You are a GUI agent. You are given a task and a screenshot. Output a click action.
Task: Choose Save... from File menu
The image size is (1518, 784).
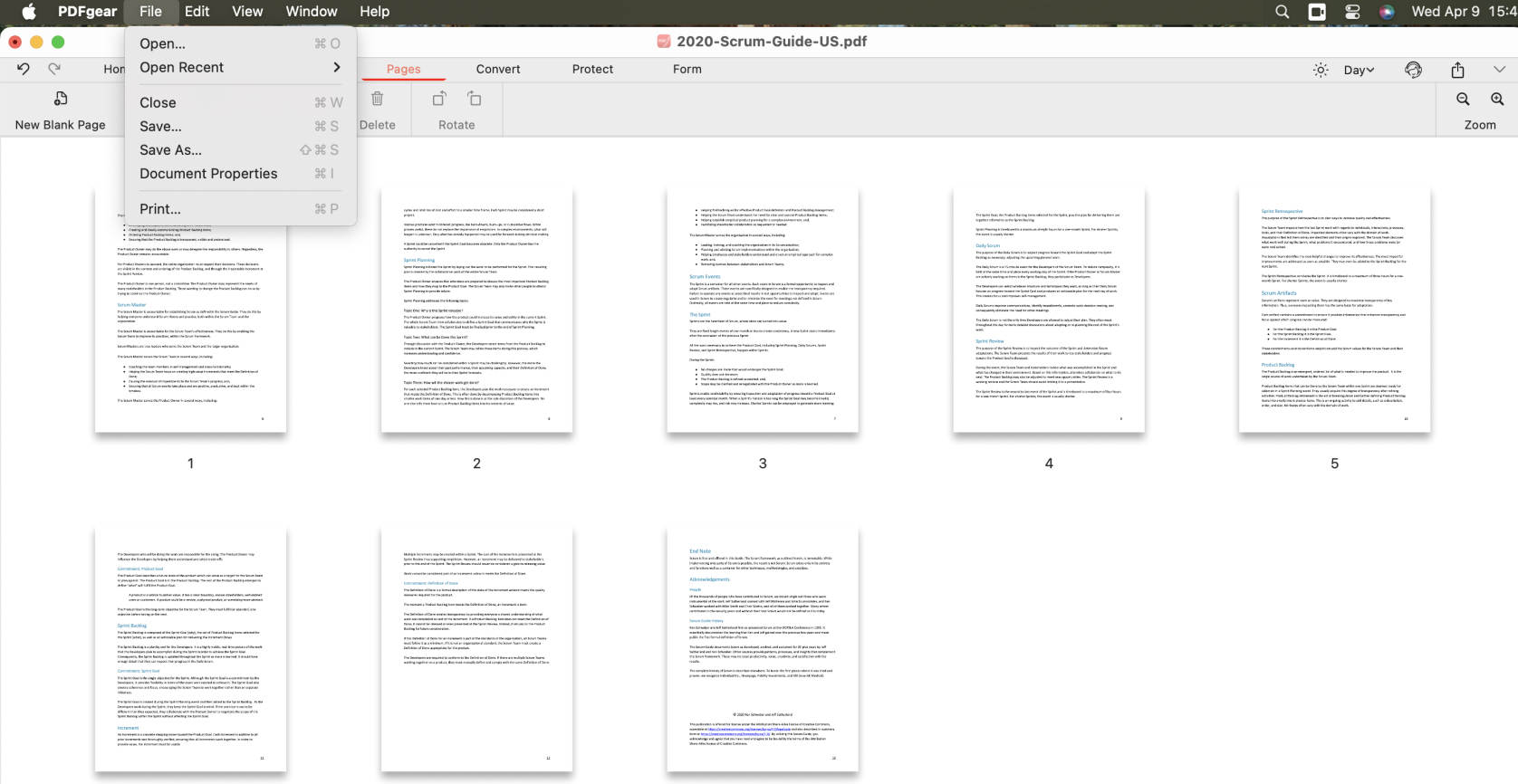coord(240,126)
